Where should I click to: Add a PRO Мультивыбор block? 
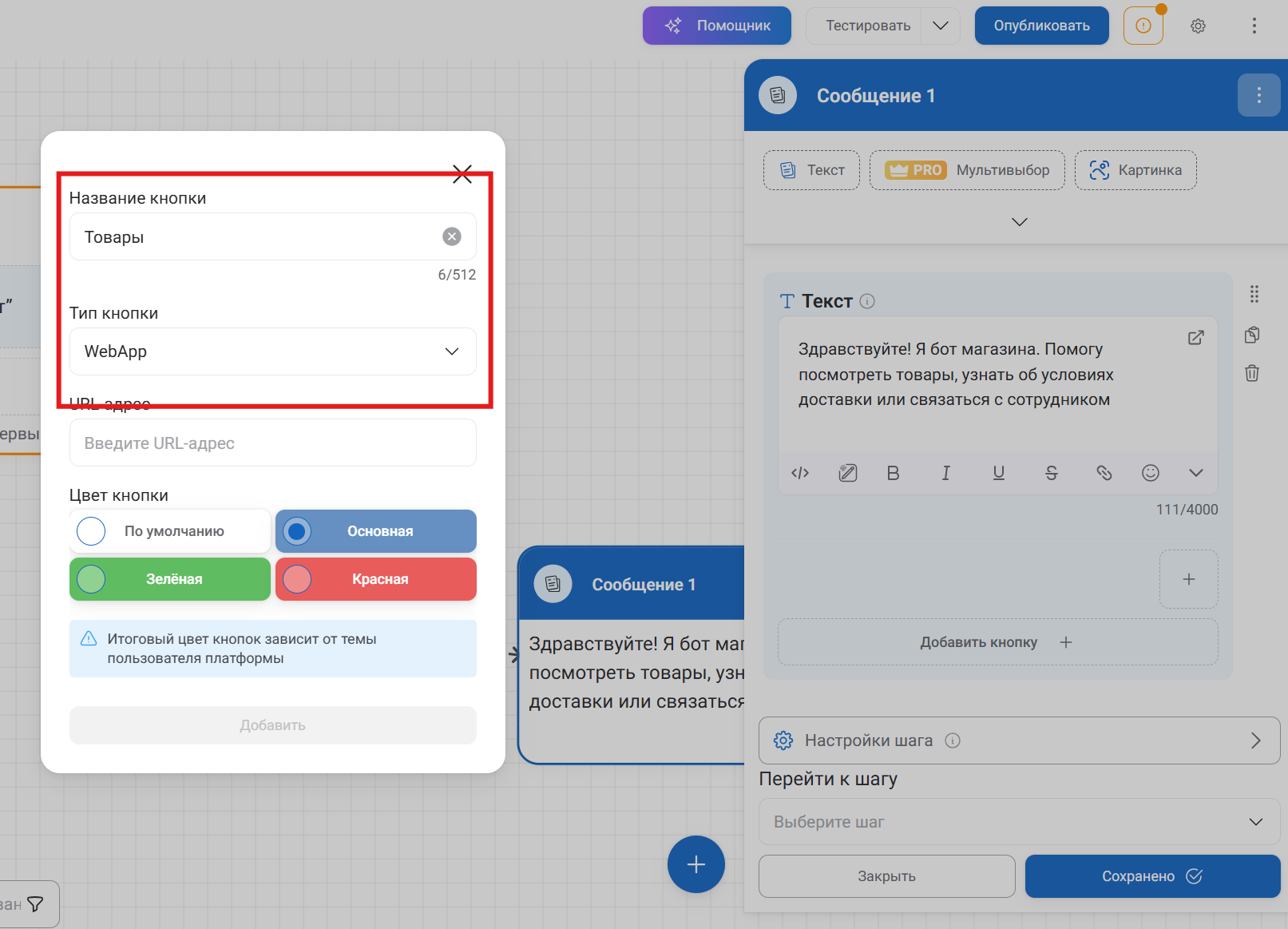tap(967, 170)
